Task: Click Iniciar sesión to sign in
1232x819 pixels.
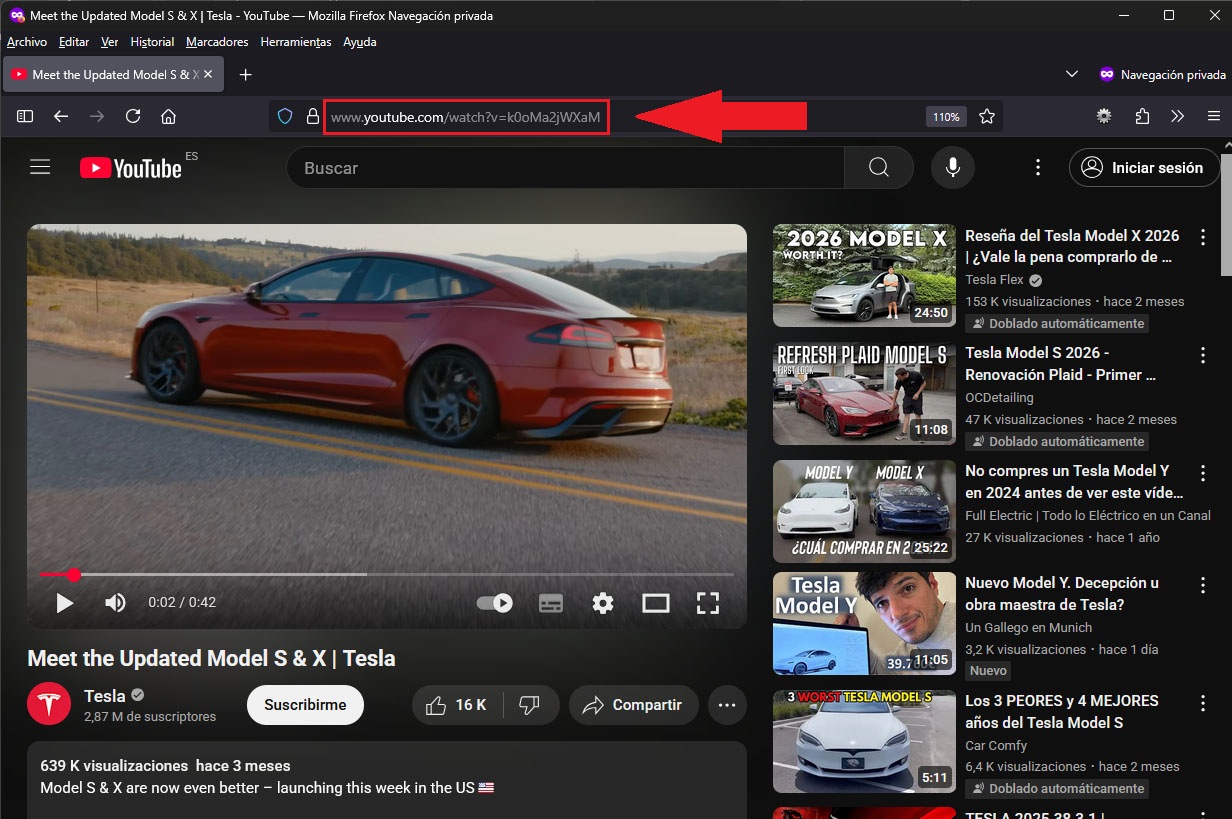Action: tap(1144, 168)
